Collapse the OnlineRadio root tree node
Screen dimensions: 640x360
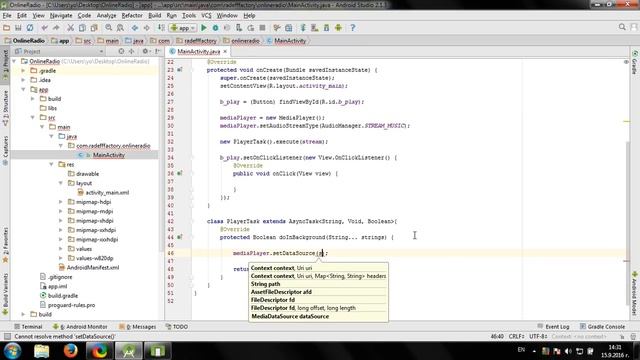point(15,61)
